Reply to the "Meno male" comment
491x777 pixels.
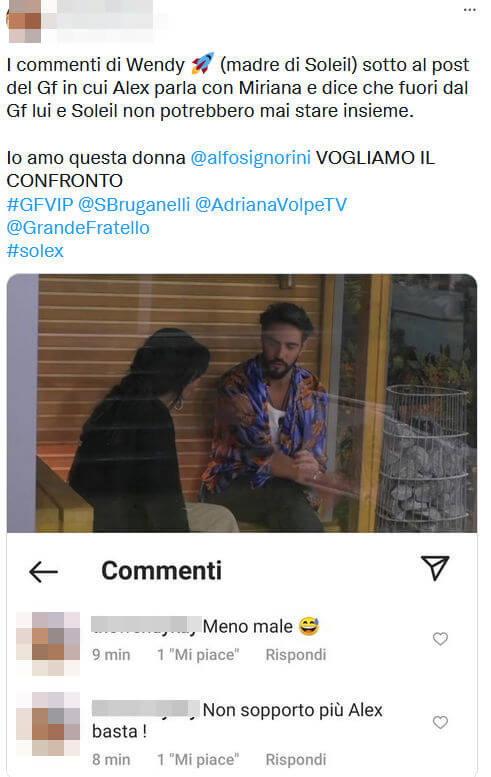coord(296,655)
